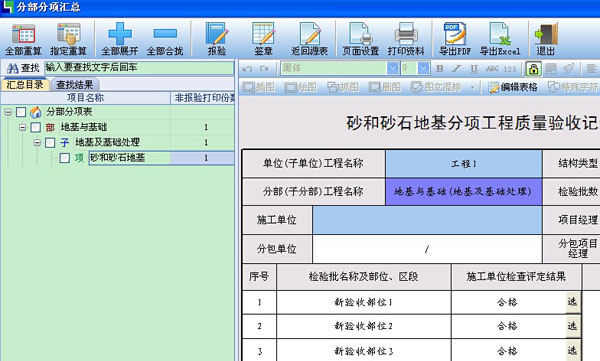Click the 全部重算 recalculate-all icon
This screenshot has width=600, height=361.
pos(23,39)
